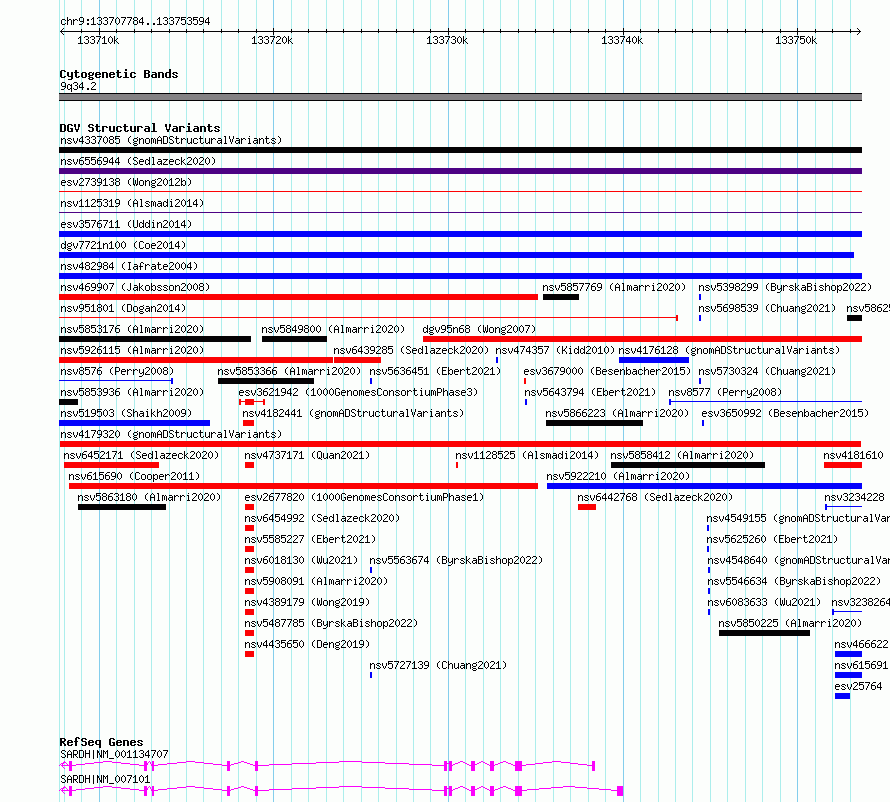Click nsv5727139 (Chuang2021) label
Screen dimensions: 890x802
point(438,665)
